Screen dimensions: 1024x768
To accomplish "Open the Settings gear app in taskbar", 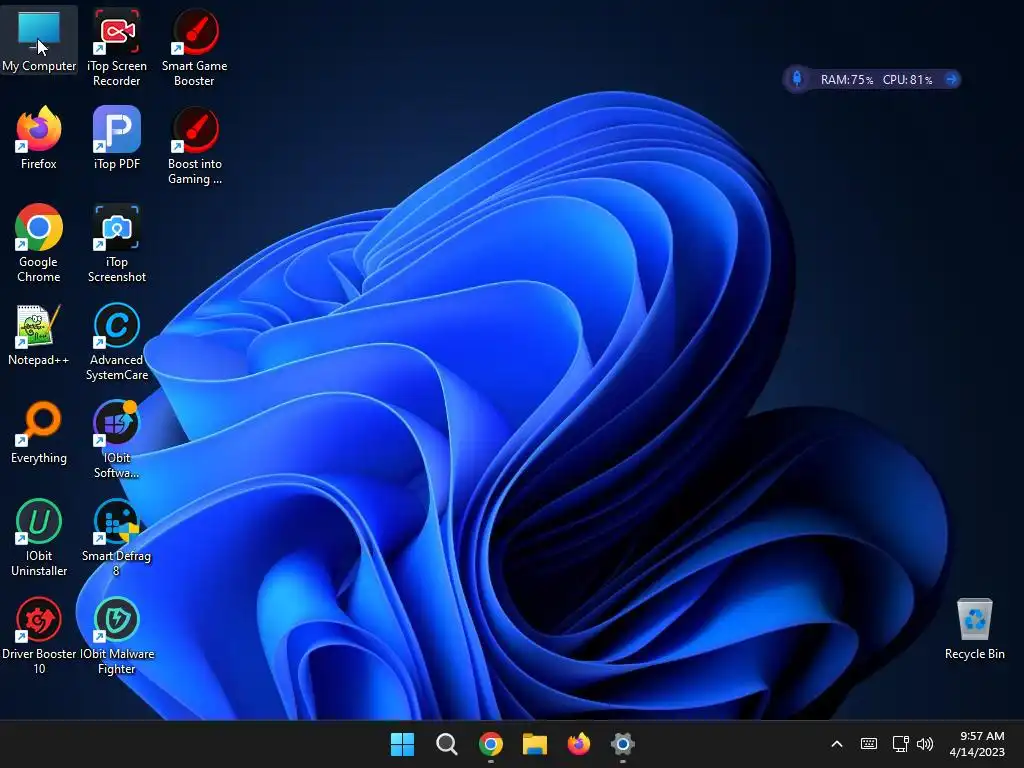I will click(x=622, y=744).
